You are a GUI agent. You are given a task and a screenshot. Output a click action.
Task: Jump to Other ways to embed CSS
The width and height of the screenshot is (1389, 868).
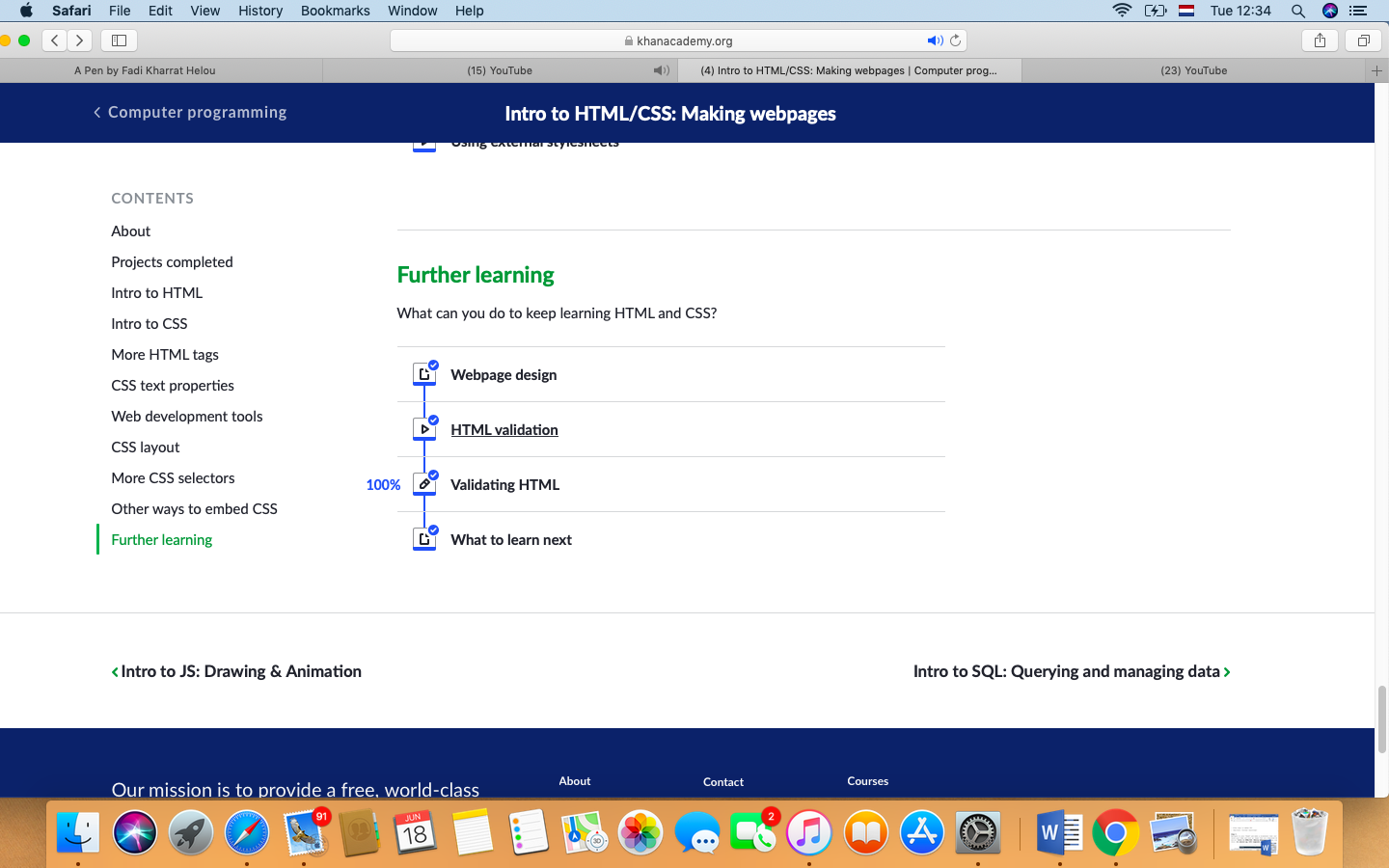(x=194, y=508)
